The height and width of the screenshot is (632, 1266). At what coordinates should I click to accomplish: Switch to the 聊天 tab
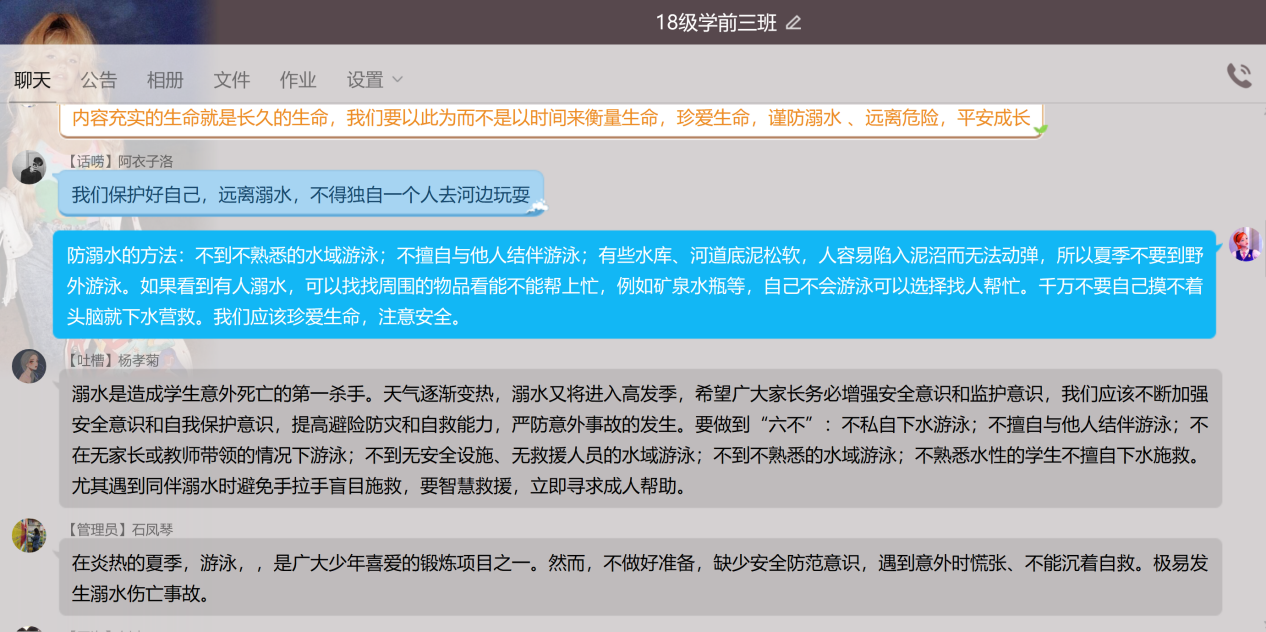coord(32,80)
